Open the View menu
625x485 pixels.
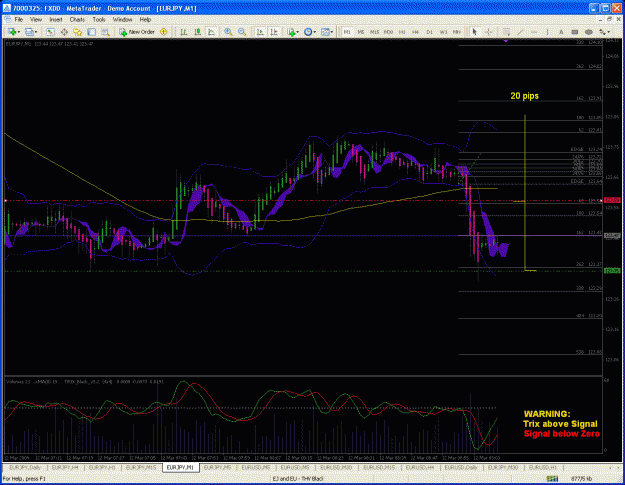coord(36,19)
